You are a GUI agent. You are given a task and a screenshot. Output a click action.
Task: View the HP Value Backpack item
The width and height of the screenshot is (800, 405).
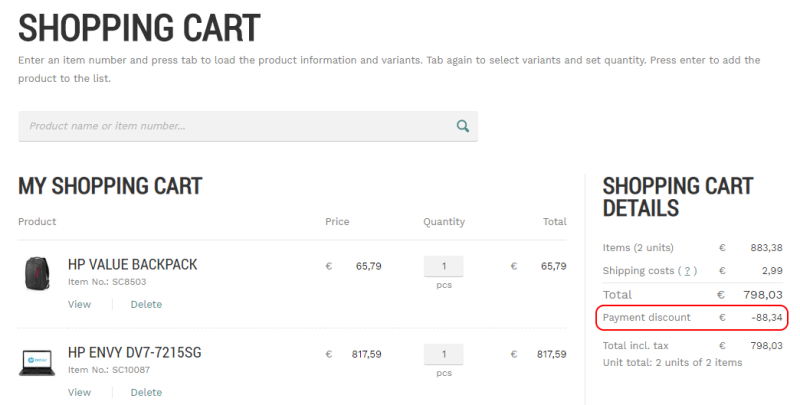coord(79,304)
